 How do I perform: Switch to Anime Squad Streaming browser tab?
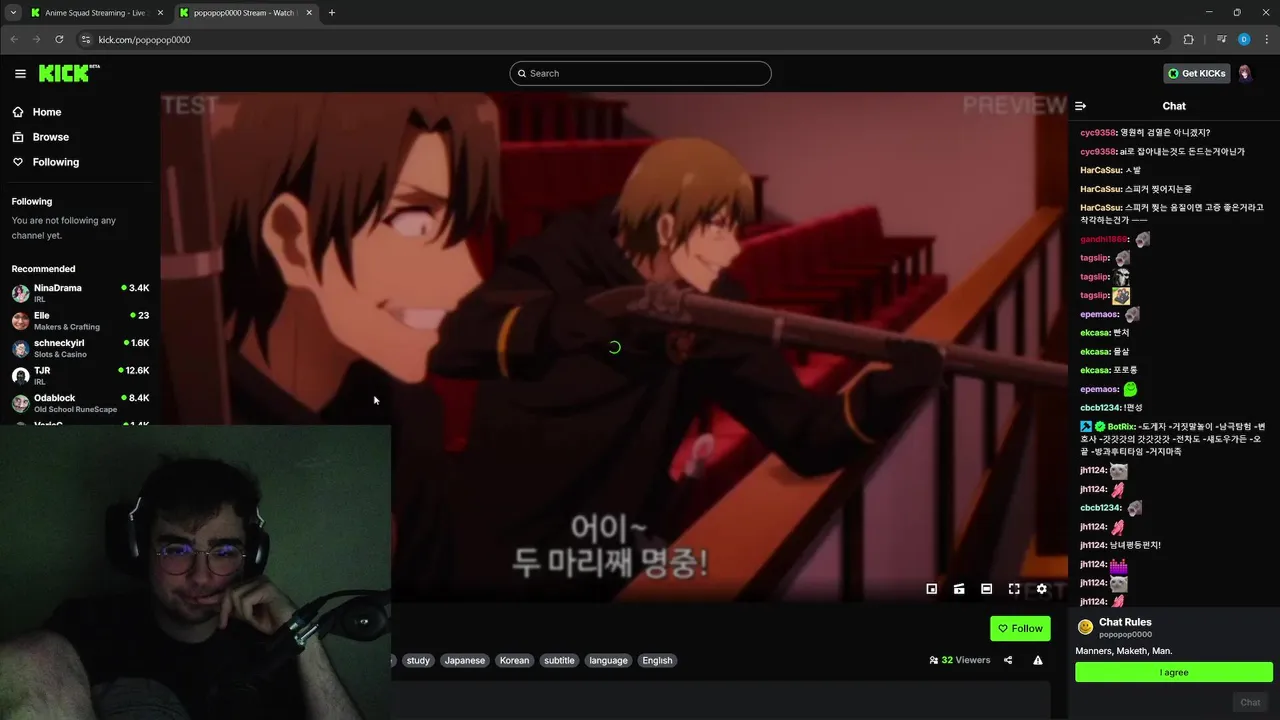tap(95, 13)
